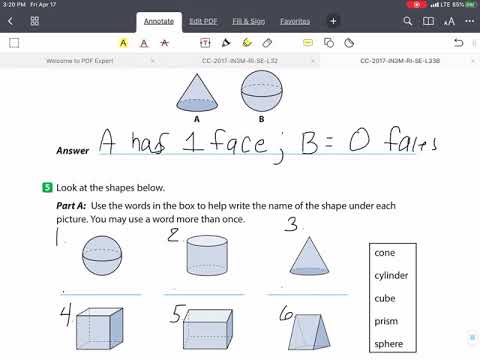Viewport: 480px width, 360px height.
Task: Tap the answer line under shape 1 sphere
Action: (x=101, y=294)
